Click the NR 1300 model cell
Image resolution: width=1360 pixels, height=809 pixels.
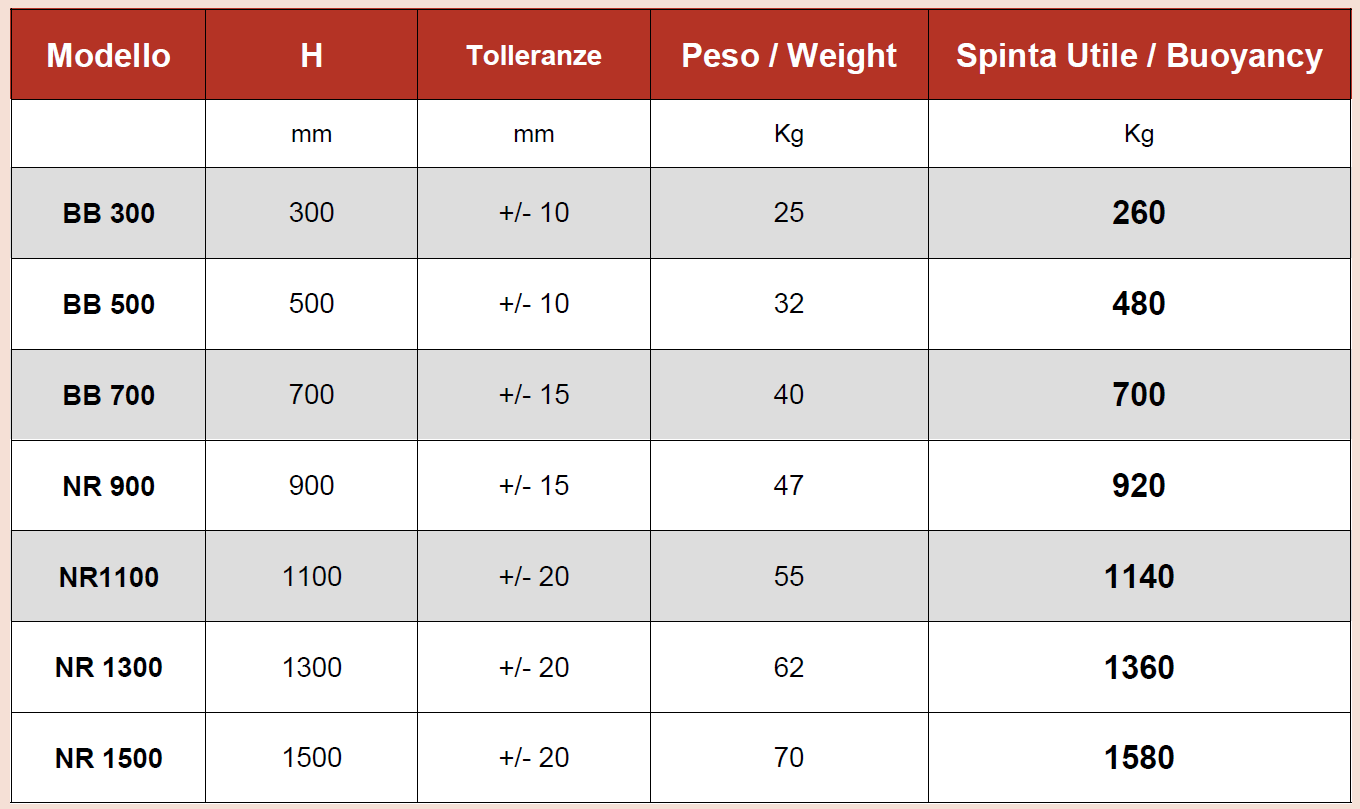click(x=108, y=667)
